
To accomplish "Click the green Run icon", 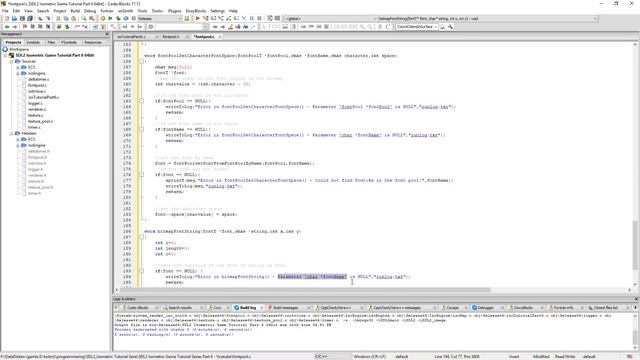I will pos(110,19).
